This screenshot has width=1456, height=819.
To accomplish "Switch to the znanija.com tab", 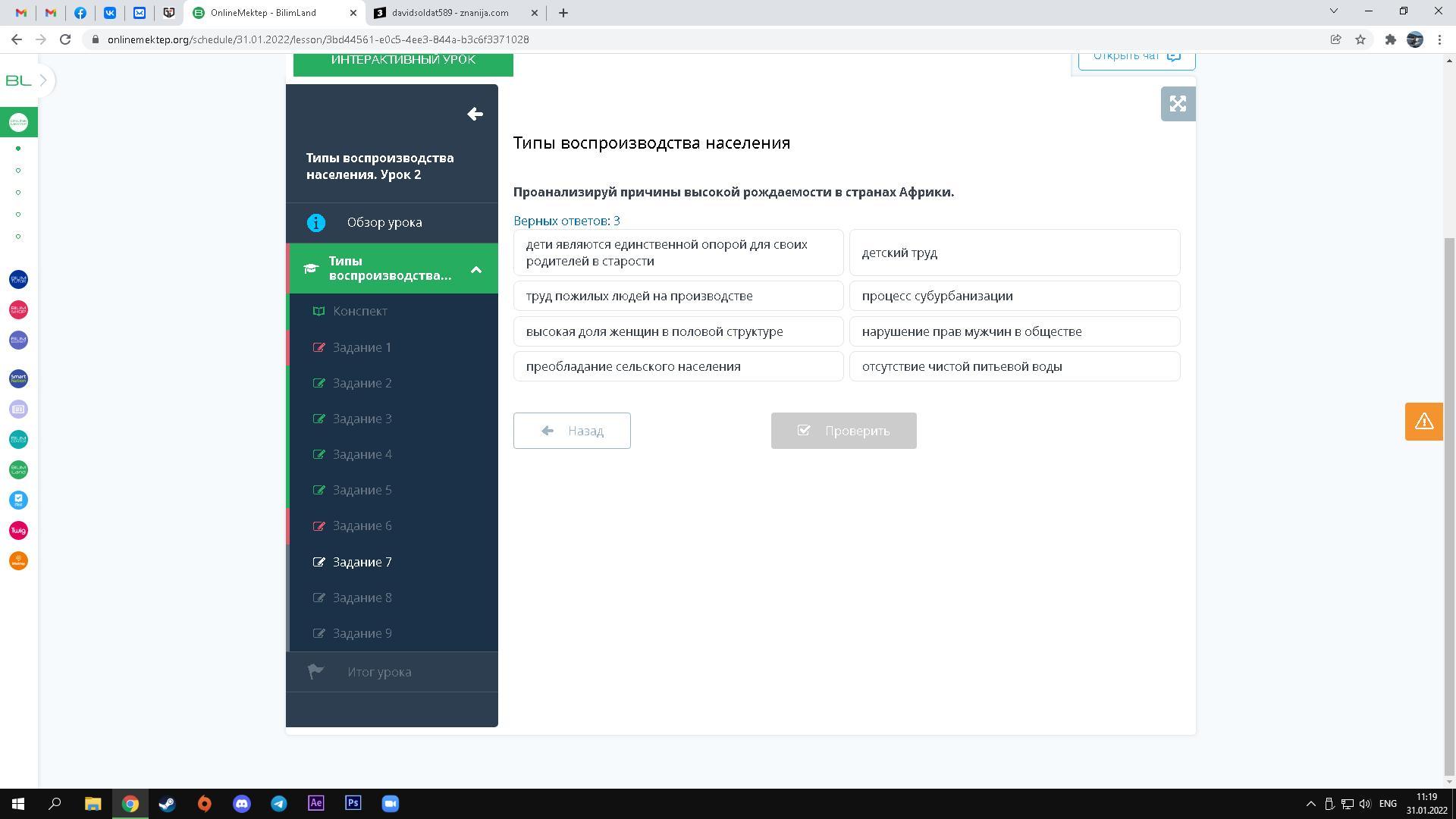I will point(450,13).
